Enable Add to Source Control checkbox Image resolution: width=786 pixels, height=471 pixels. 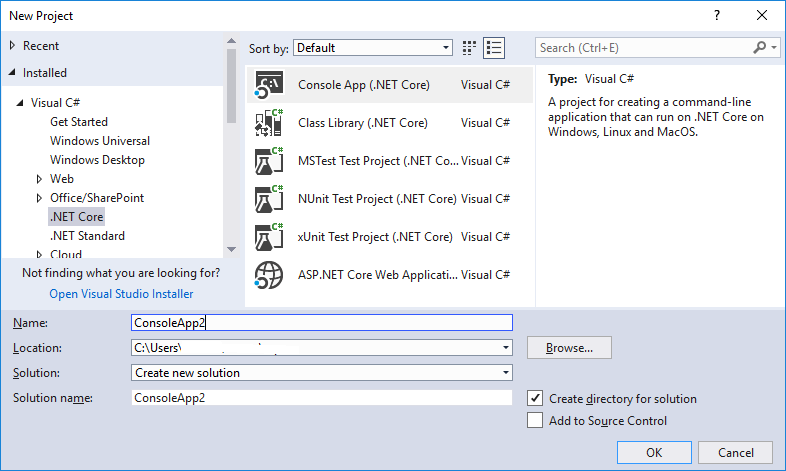[x=535, y=420]
